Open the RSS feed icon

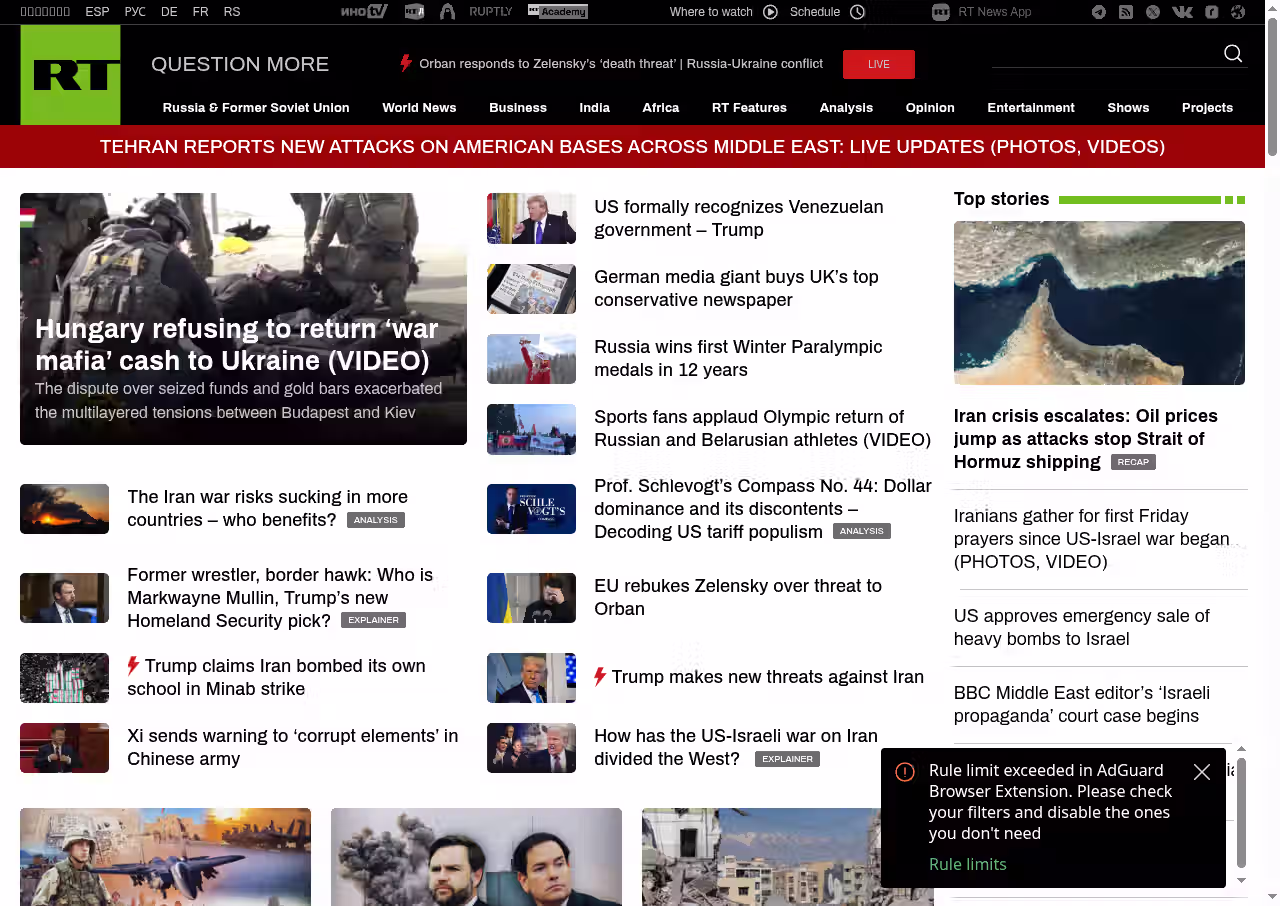[x=1126, y=12]
